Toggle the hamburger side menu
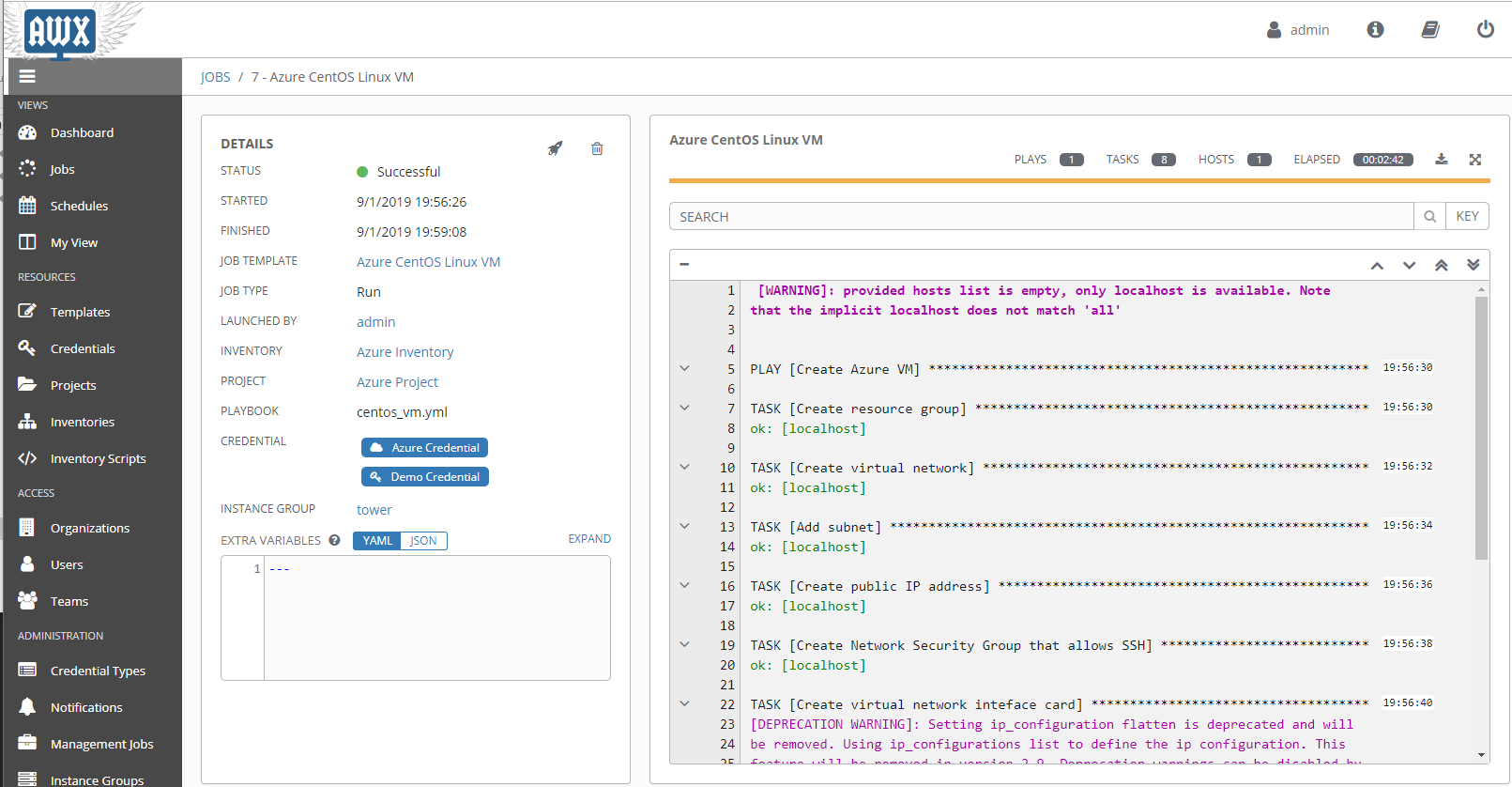Screen dimensions: 1512x787 27,76
